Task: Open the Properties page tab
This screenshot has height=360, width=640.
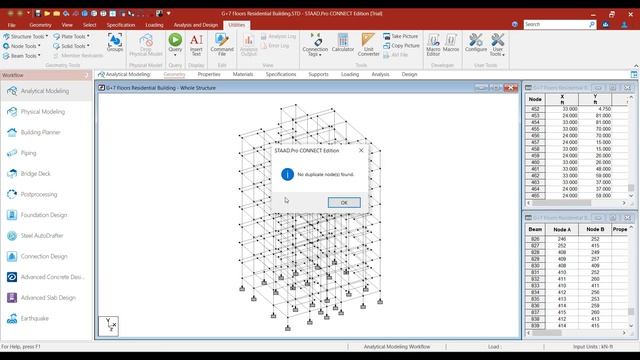Action: (x=209, y=74)
